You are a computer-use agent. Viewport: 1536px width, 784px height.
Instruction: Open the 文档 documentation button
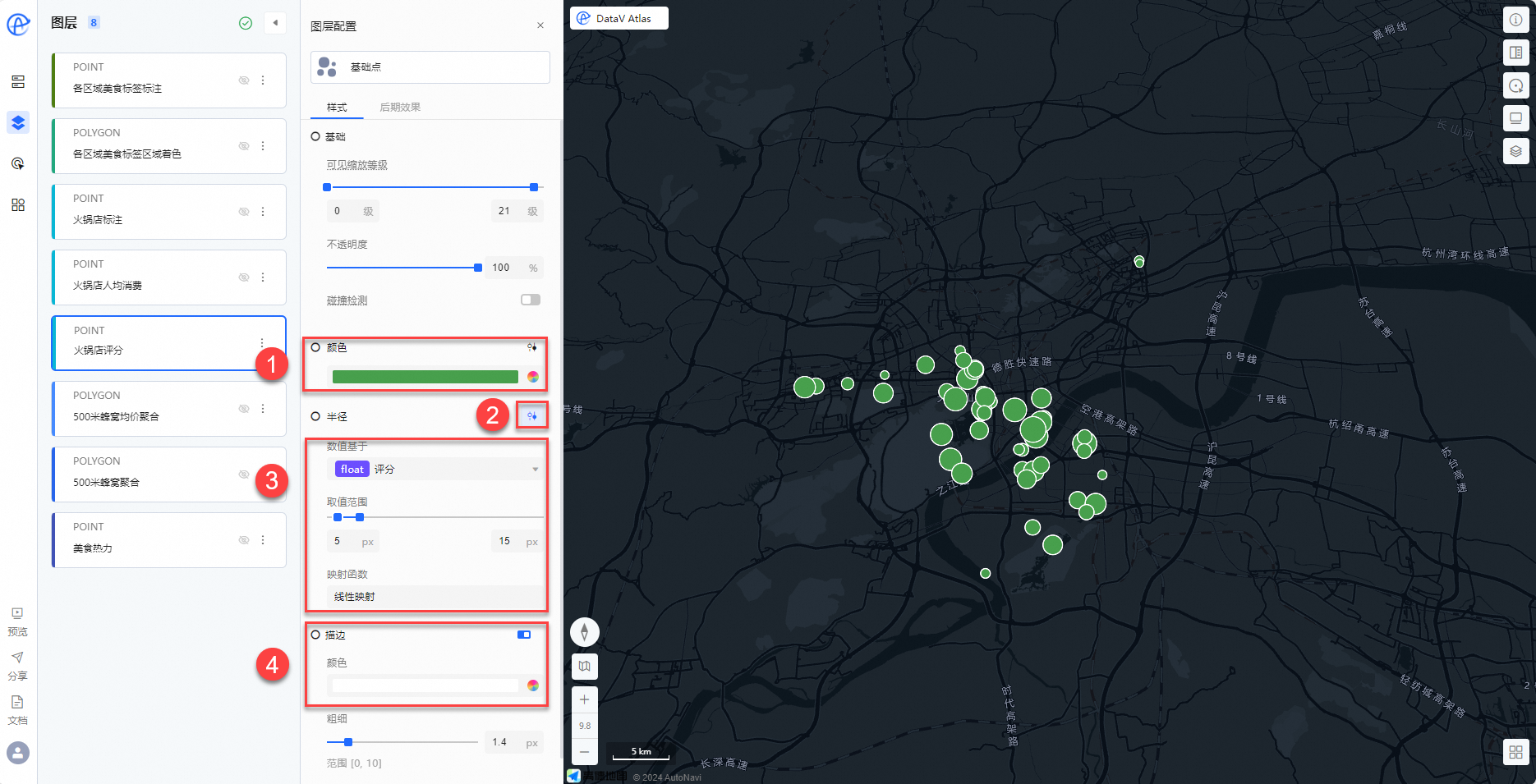[x=18, y=711]
